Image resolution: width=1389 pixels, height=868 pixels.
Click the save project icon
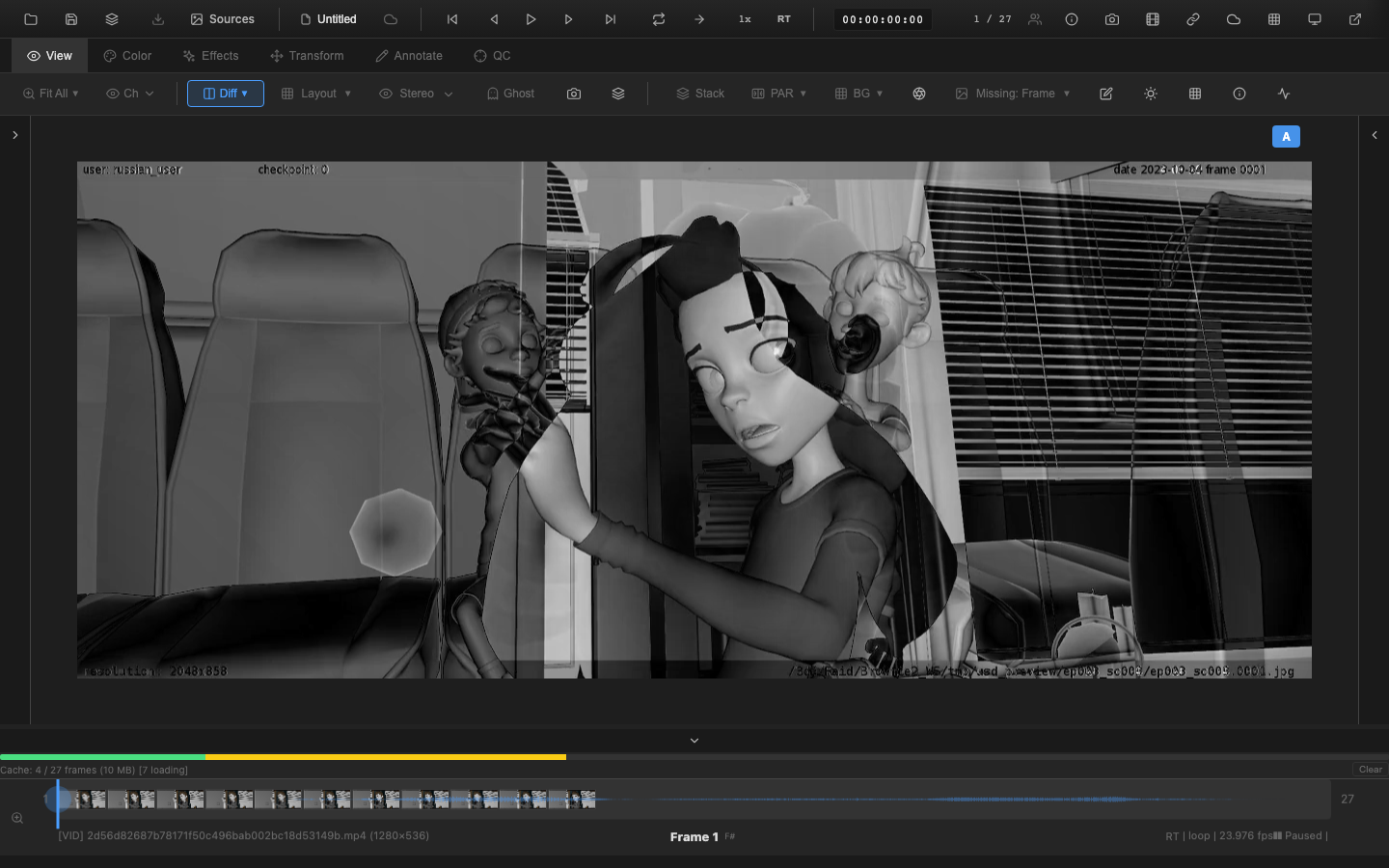[71, 19]
